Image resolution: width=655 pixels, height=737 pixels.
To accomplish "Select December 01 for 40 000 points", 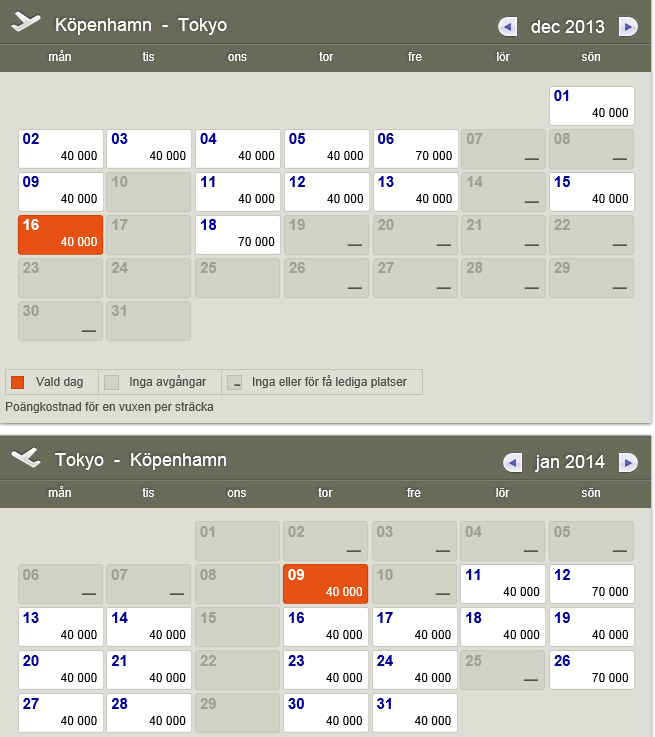I will [591, 105].
